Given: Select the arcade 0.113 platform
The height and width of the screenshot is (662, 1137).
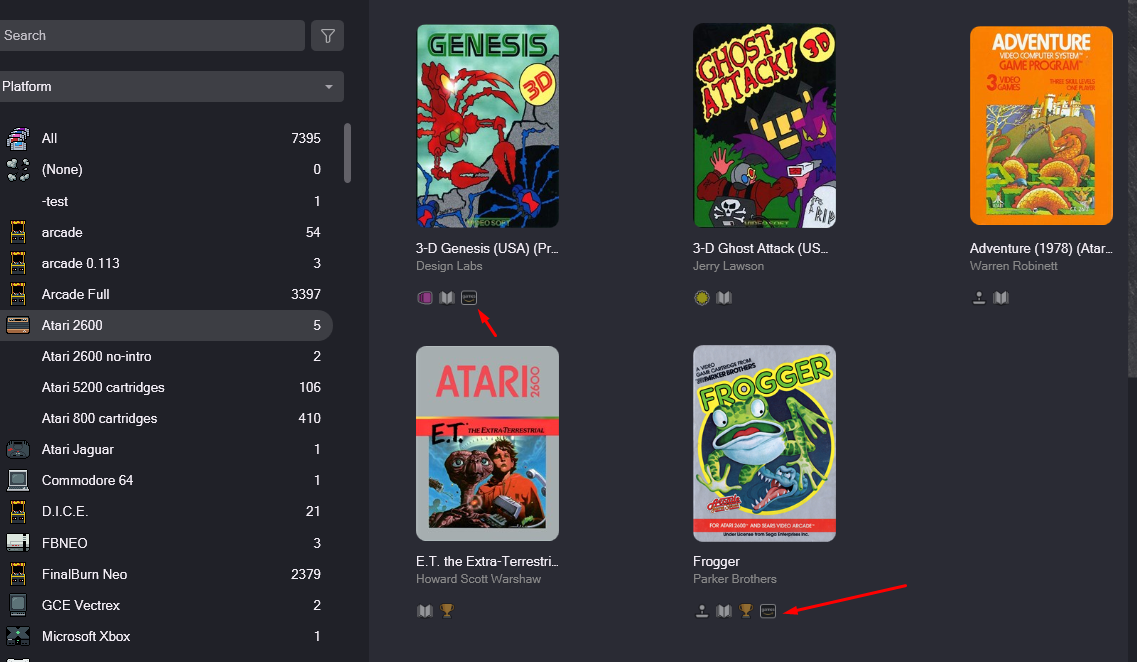Looking at the screenshot, I should tap(166, 263).
